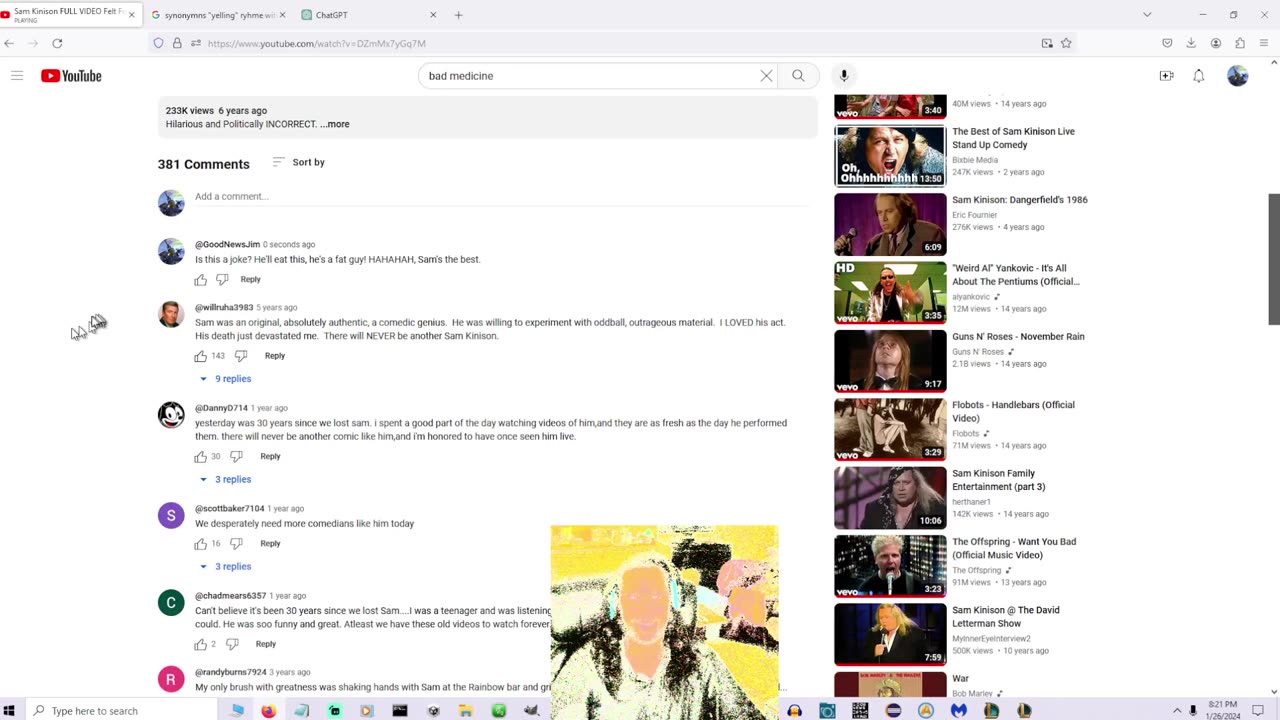Open a new browser tab
This screenshot has height=720, width=1280.
(458, 15)
